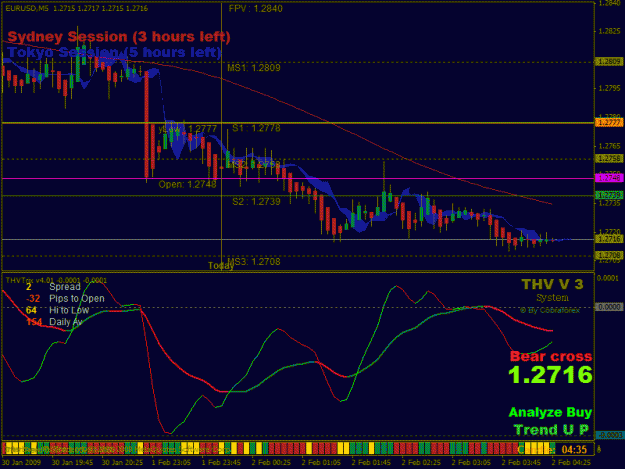
Task: Click the 1.2758 price axis tag
Action: pyautogui.click(x=609, y=159)
